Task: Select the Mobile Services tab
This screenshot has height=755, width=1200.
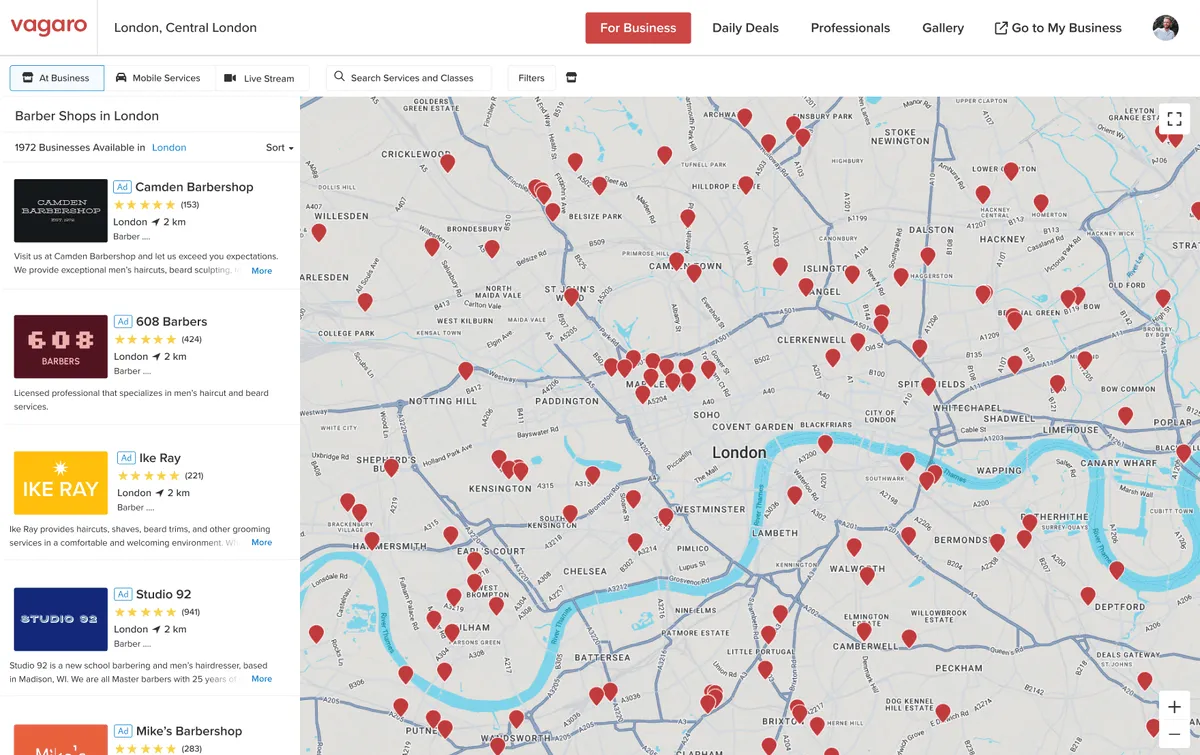Action: [157, 78]
